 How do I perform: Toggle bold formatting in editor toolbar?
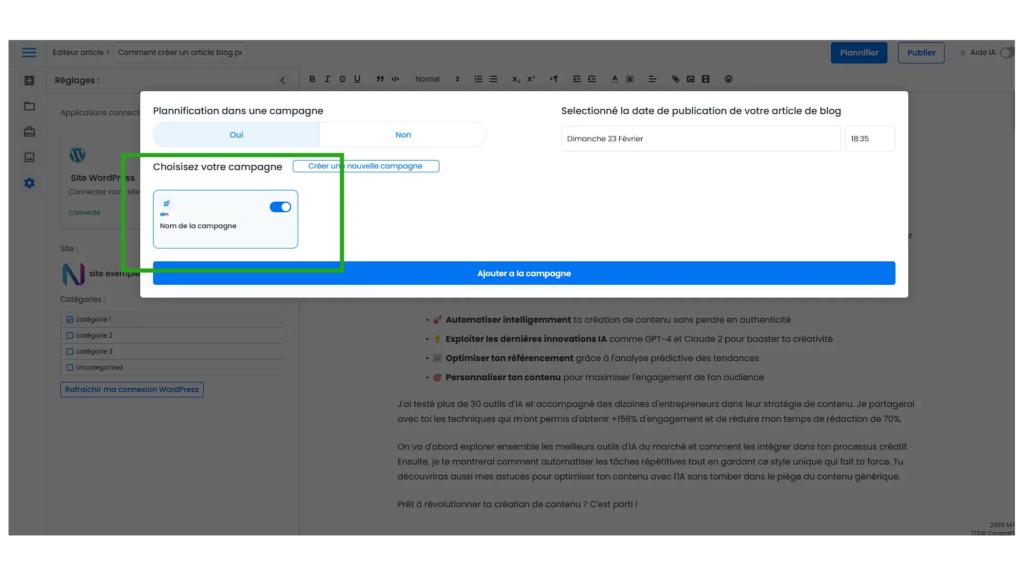(x=312, y=79)
